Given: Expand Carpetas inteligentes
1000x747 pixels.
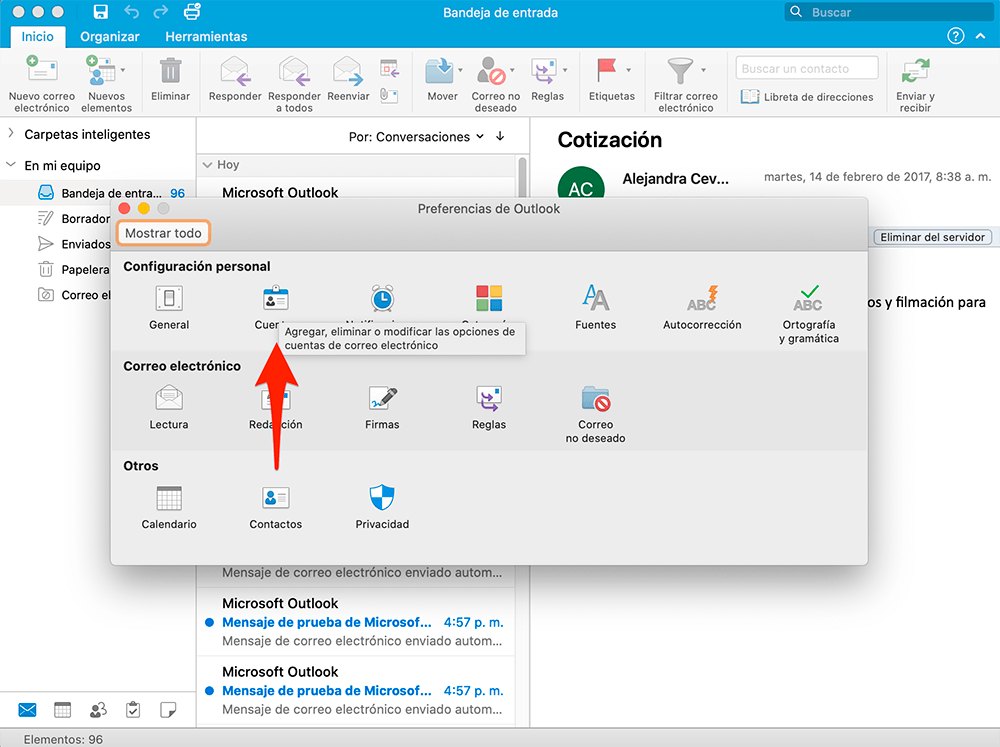Looking at the screenshot, I should [x=11, y=133].
